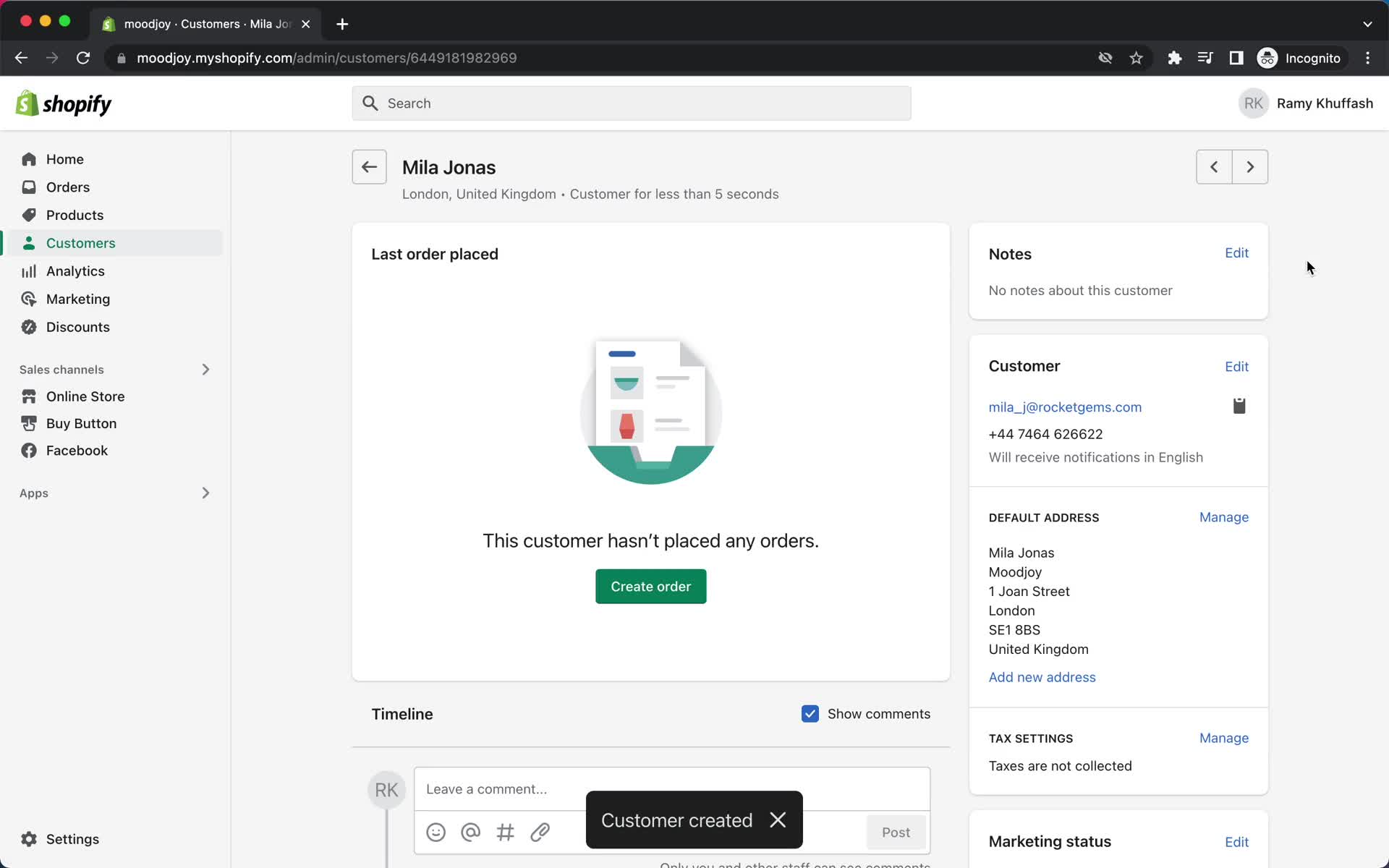This screenshot has height=868, width=1389.
Task: Click the hashtag icon in comment toolbar
Action: coord(505,831)
